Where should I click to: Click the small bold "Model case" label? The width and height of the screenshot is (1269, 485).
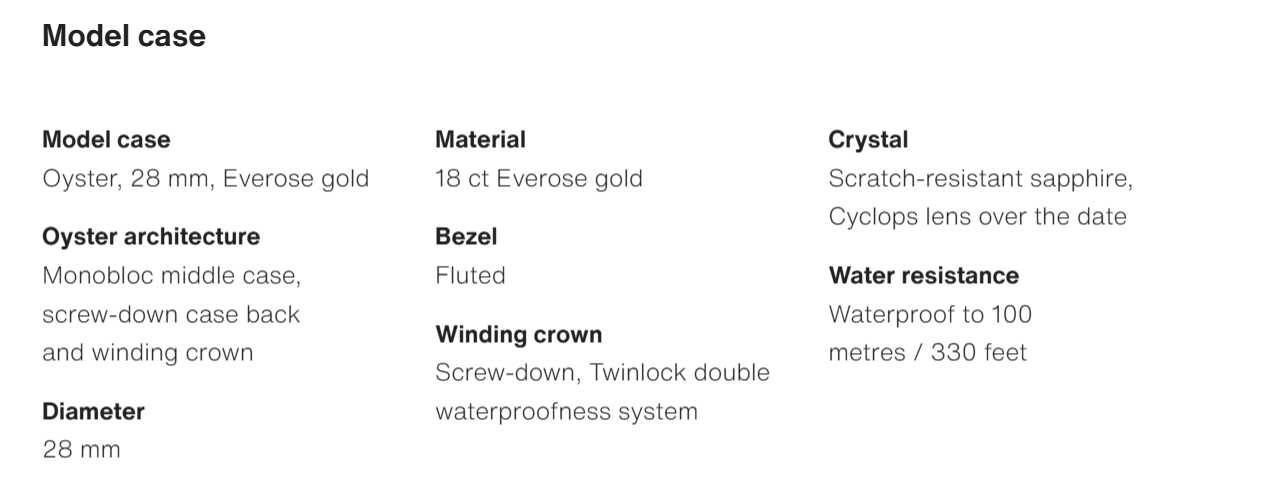106,140
